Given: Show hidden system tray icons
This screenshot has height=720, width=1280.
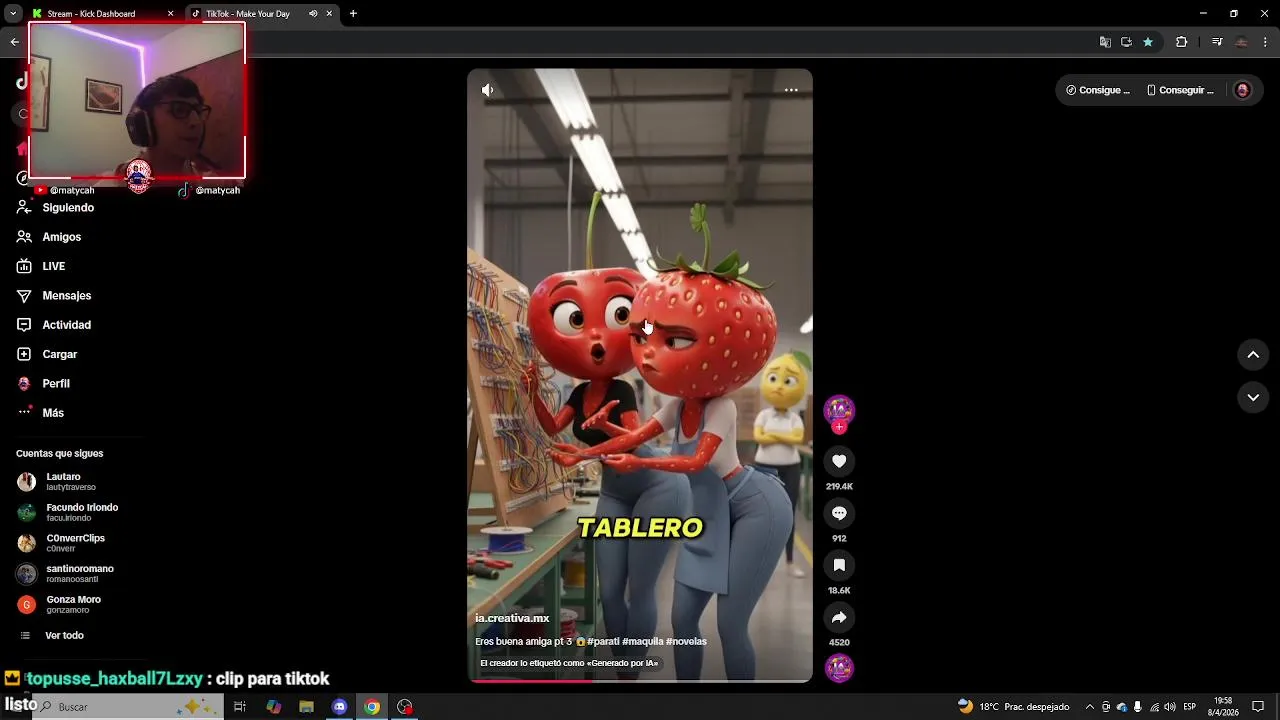Looking at the screenshot, I should [1090, 707].
